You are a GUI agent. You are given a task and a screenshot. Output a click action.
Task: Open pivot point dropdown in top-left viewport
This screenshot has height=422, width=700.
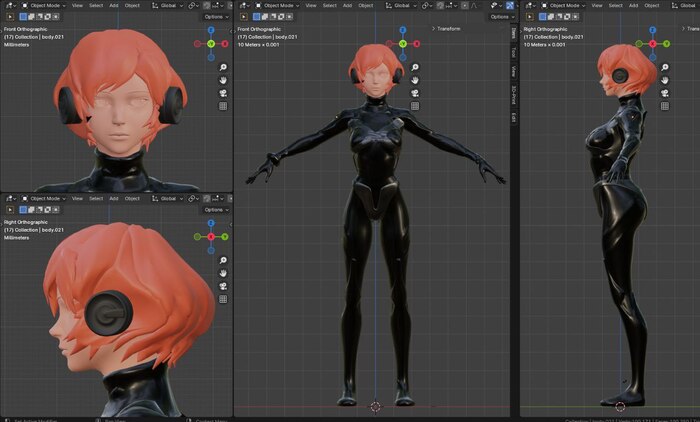pos(193,5)
